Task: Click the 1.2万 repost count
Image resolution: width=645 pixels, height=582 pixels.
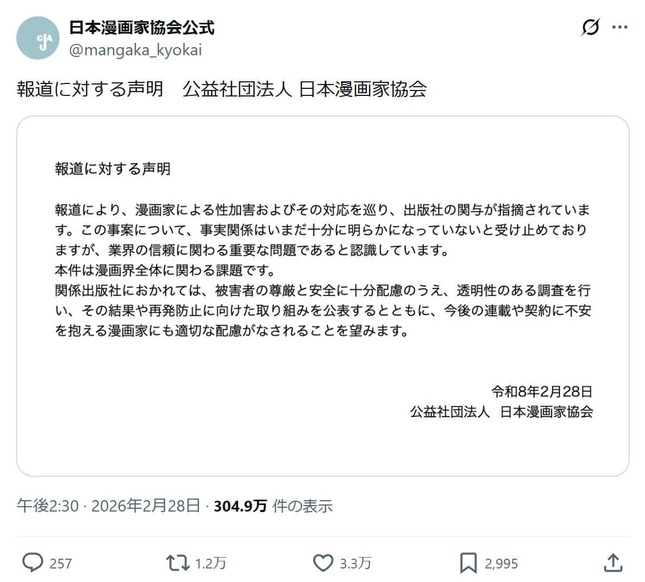Action: coord(210,564)
